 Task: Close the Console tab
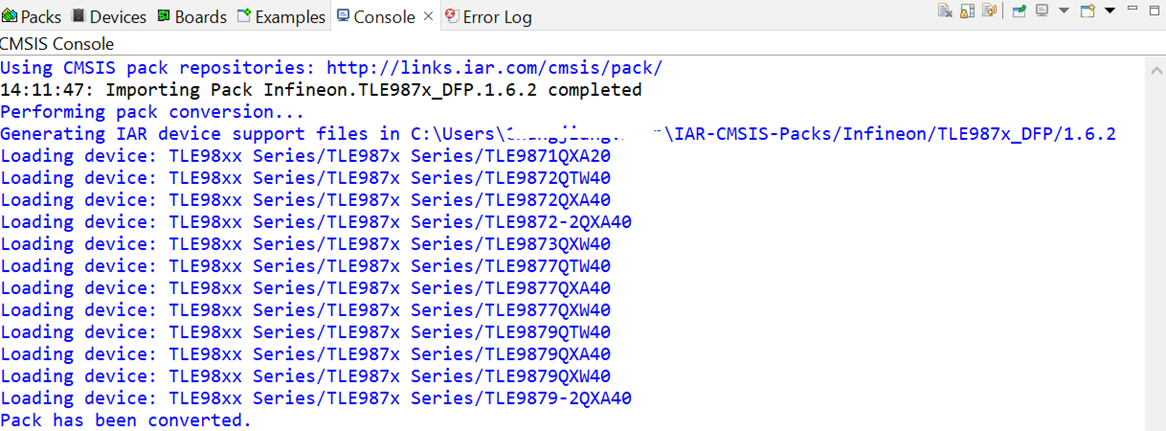pyautogui.click(x=428, y=17)
